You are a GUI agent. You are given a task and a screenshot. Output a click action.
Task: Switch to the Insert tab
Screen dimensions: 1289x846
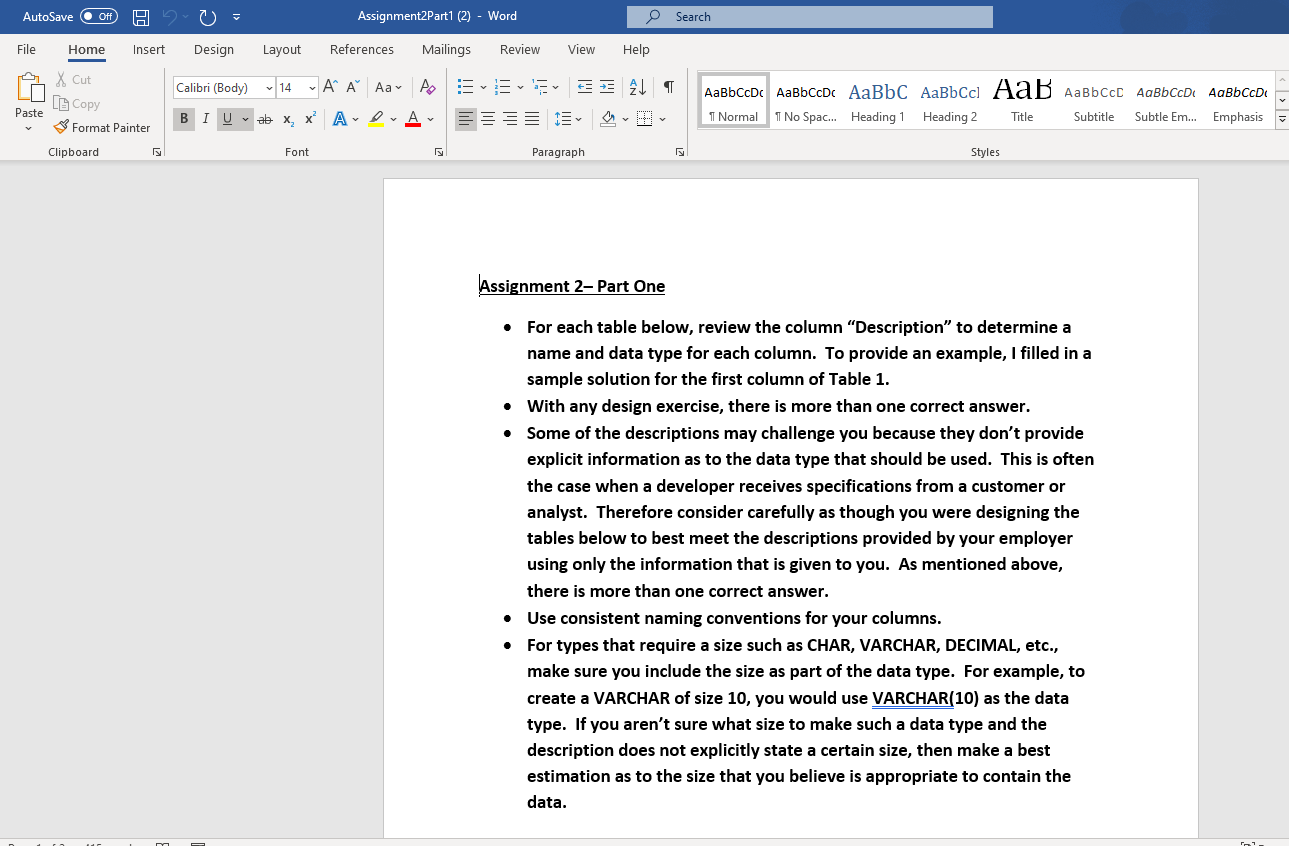(x=149, y=49)
